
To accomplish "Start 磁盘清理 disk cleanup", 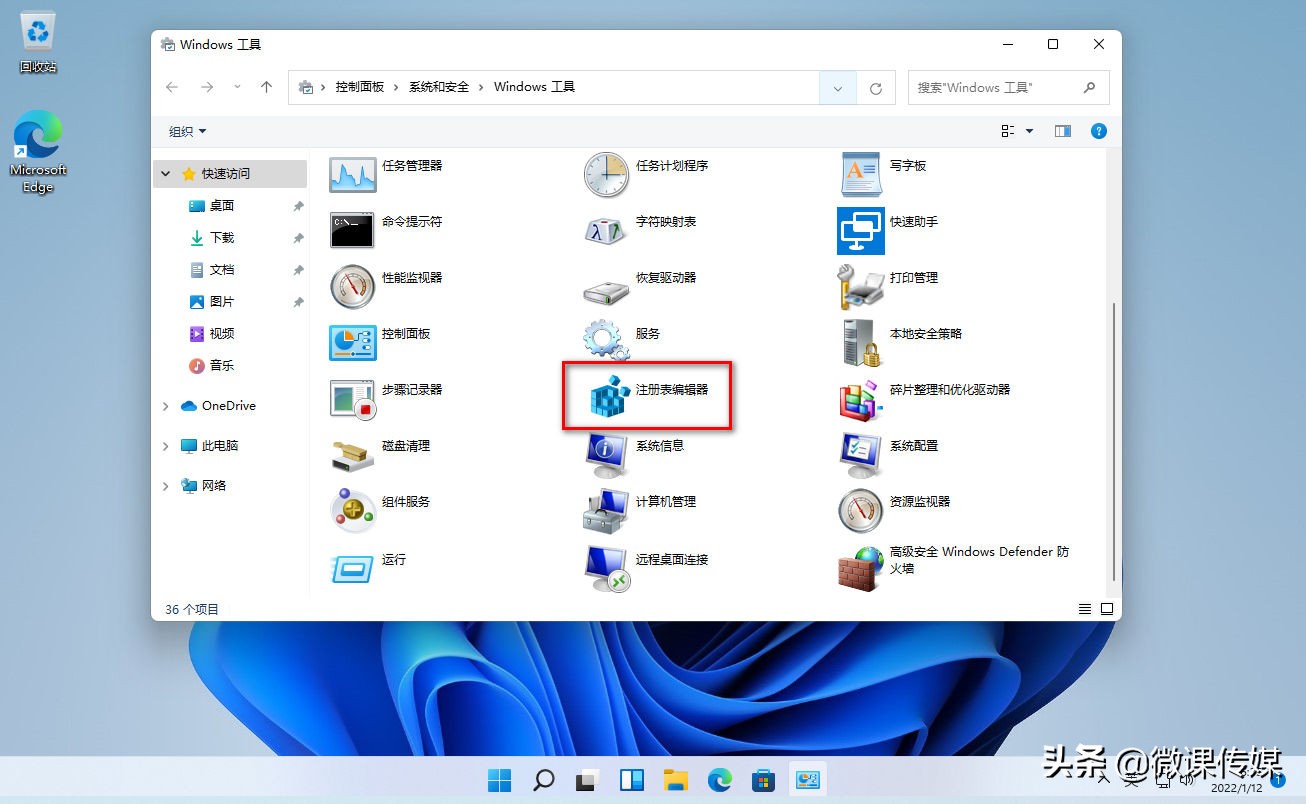I will (406, 446).
